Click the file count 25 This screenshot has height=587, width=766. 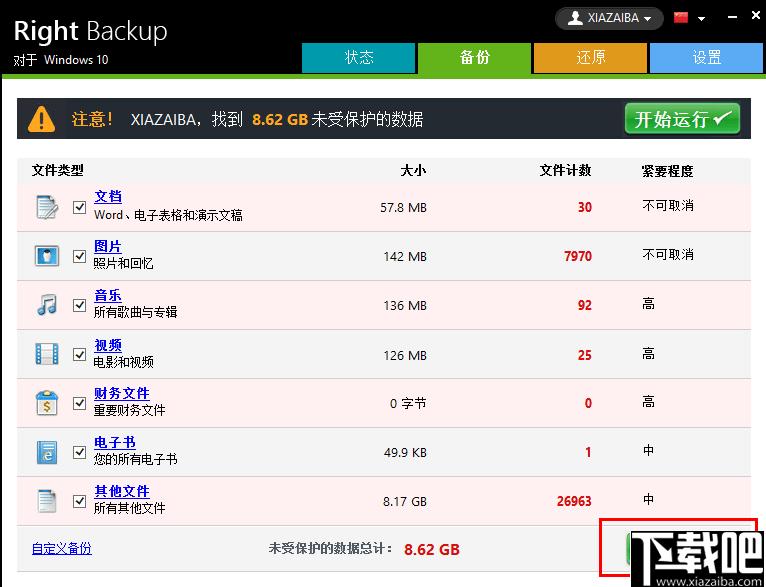(585, 355)
